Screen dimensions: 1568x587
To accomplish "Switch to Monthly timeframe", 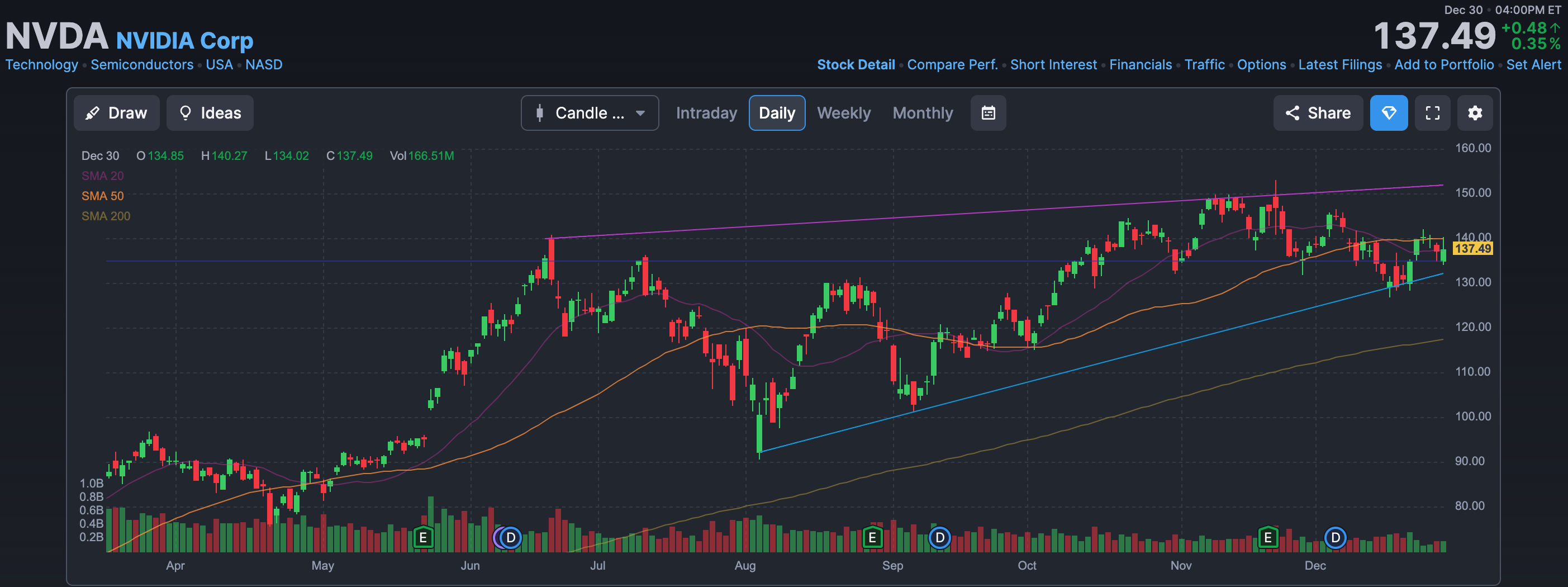I will (923, 113).
